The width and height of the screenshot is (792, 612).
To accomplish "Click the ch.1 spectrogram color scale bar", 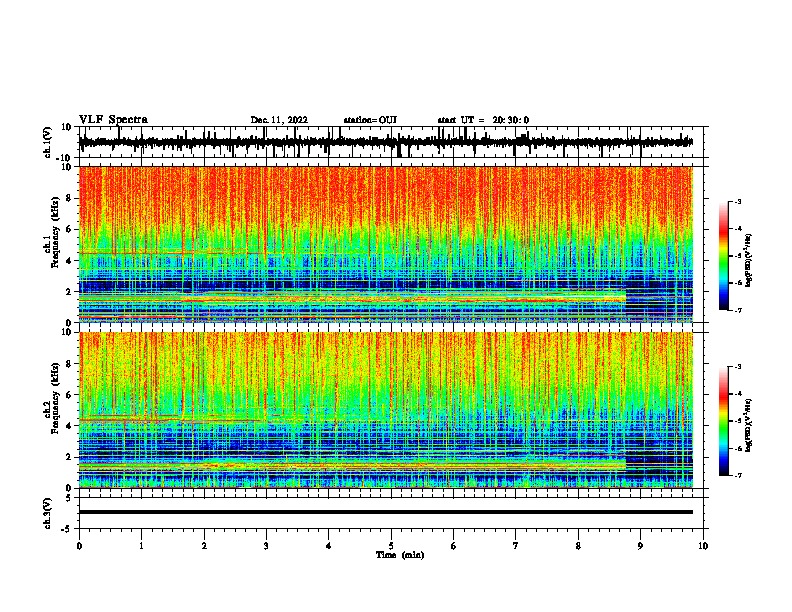I will [723, 256].
